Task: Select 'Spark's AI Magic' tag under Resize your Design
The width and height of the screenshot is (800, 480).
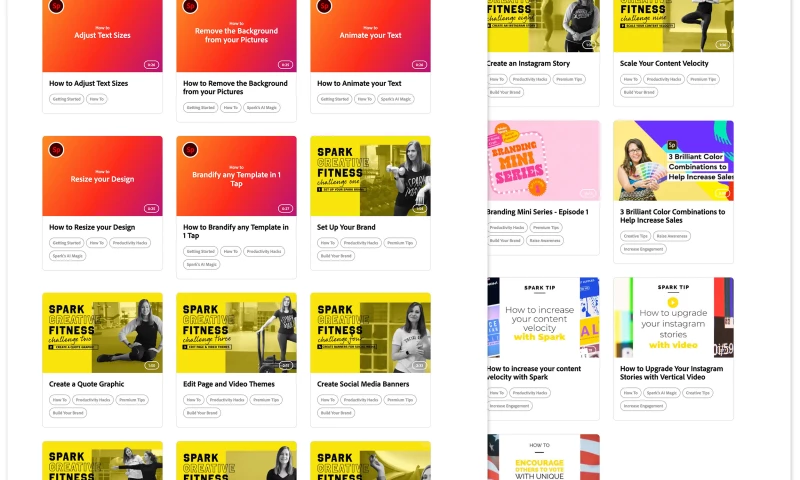Action: (x=67, y=256)
